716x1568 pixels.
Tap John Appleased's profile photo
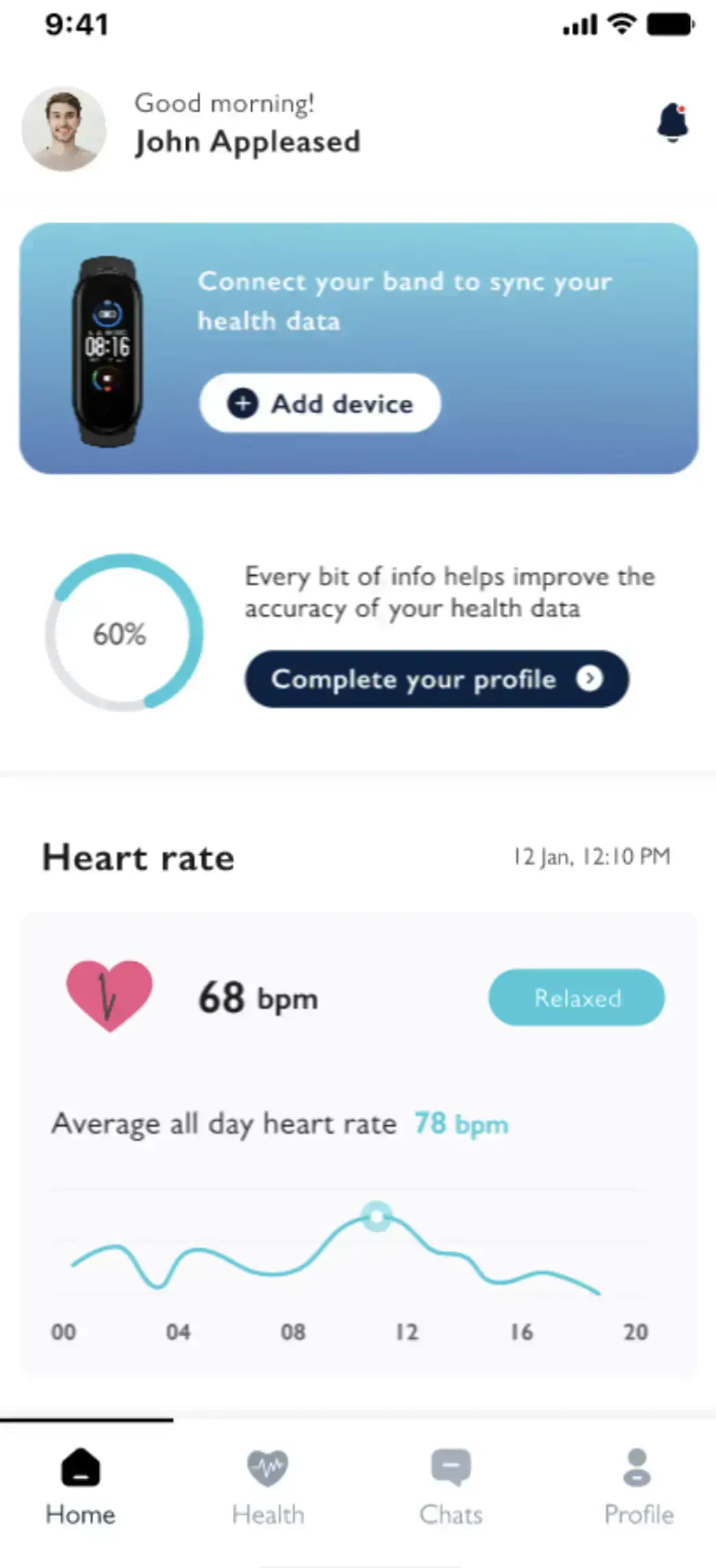[64, 129]
